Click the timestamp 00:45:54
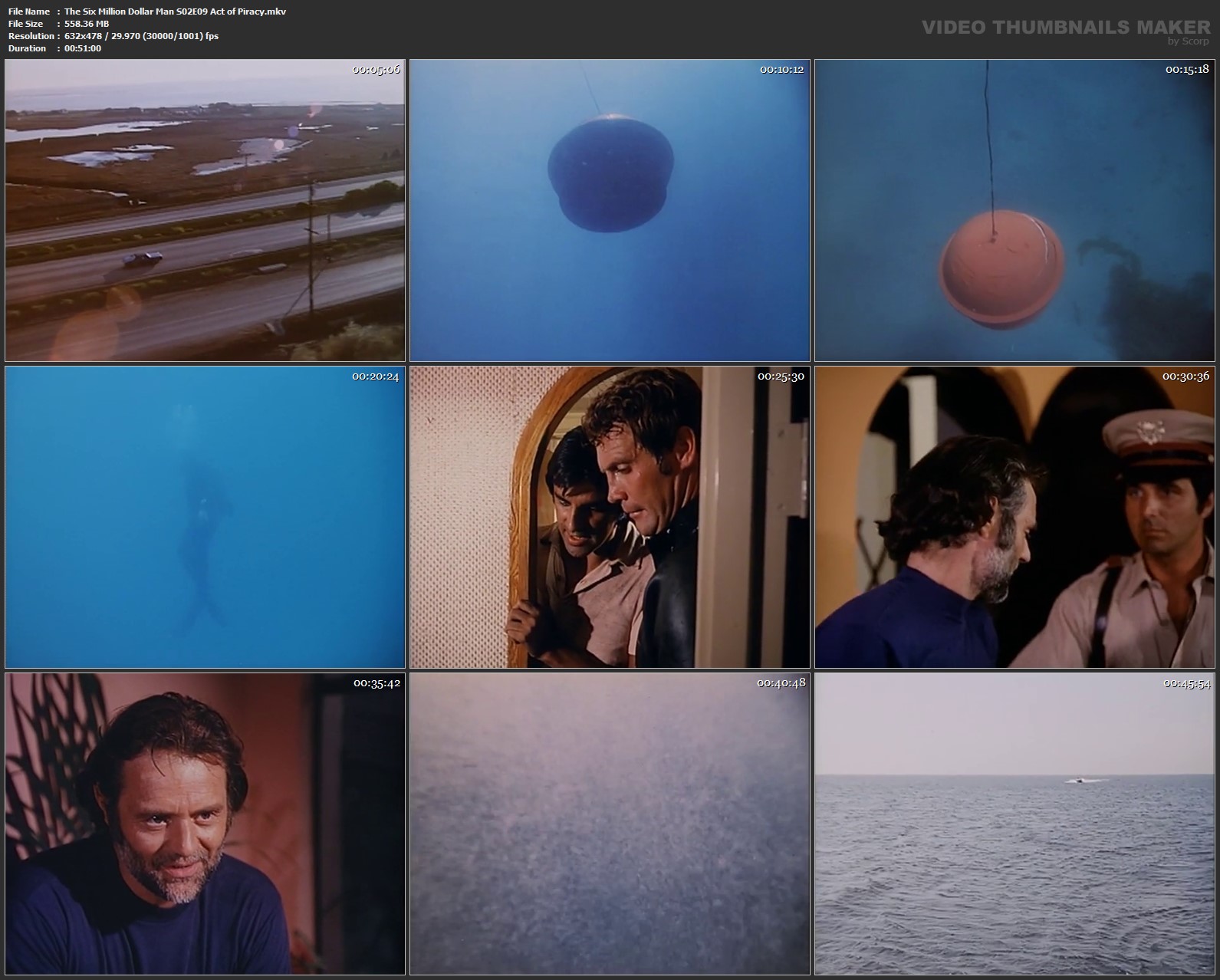Viewport: 1220px width, 980px height. pyautogui.click(x=1186, y=682)
